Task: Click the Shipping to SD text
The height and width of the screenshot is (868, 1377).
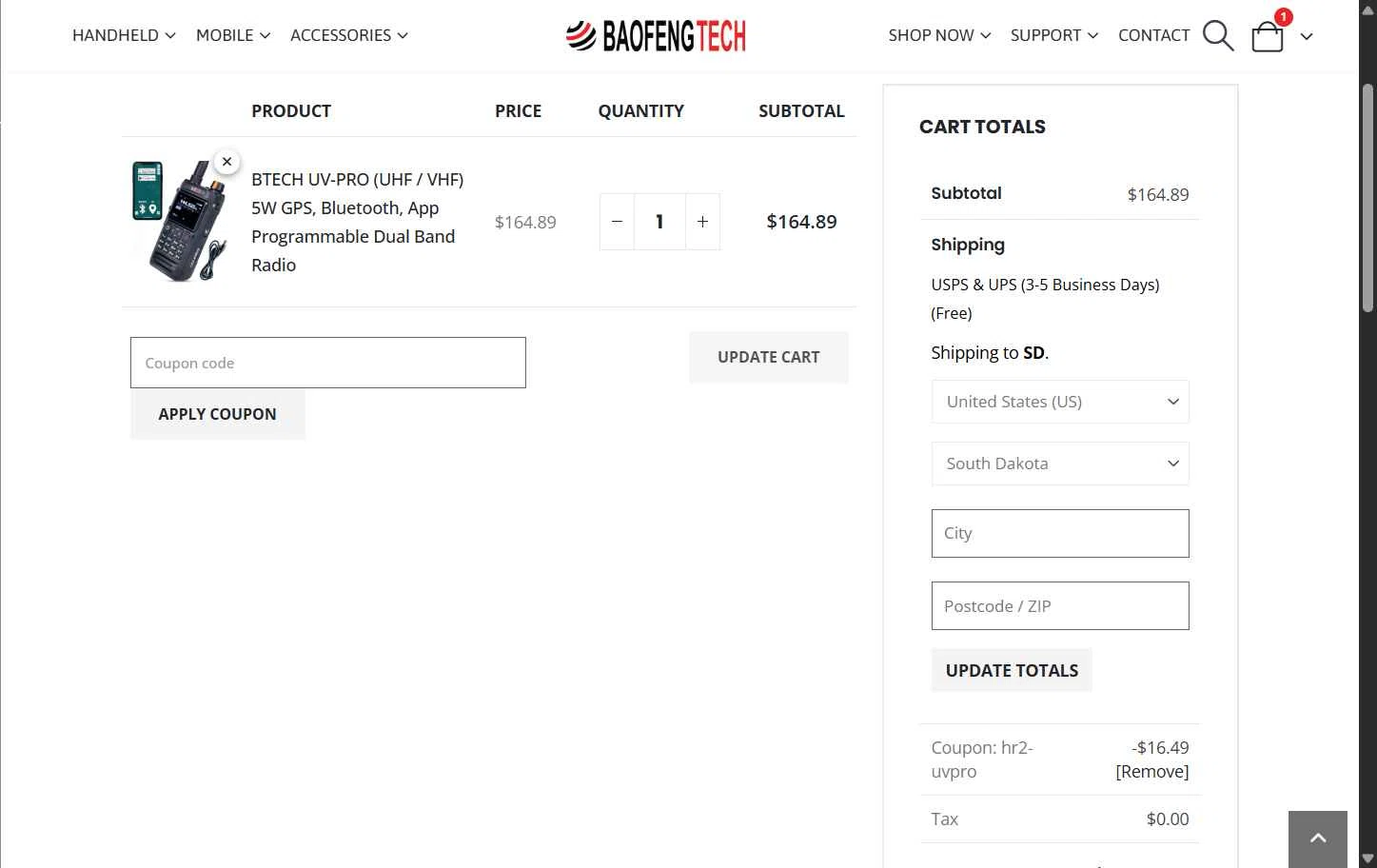Action: [990, 353]
